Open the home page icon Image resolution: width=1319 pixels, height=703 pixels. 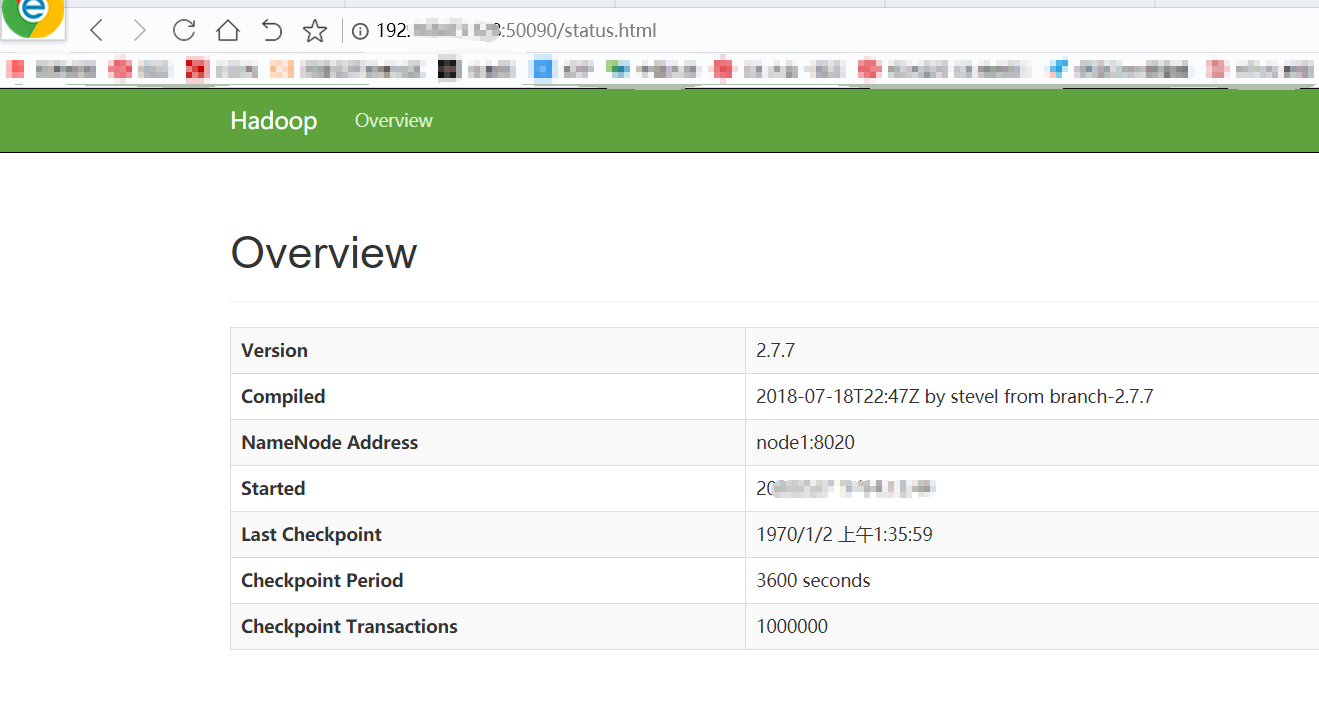(x=228, y=31)
